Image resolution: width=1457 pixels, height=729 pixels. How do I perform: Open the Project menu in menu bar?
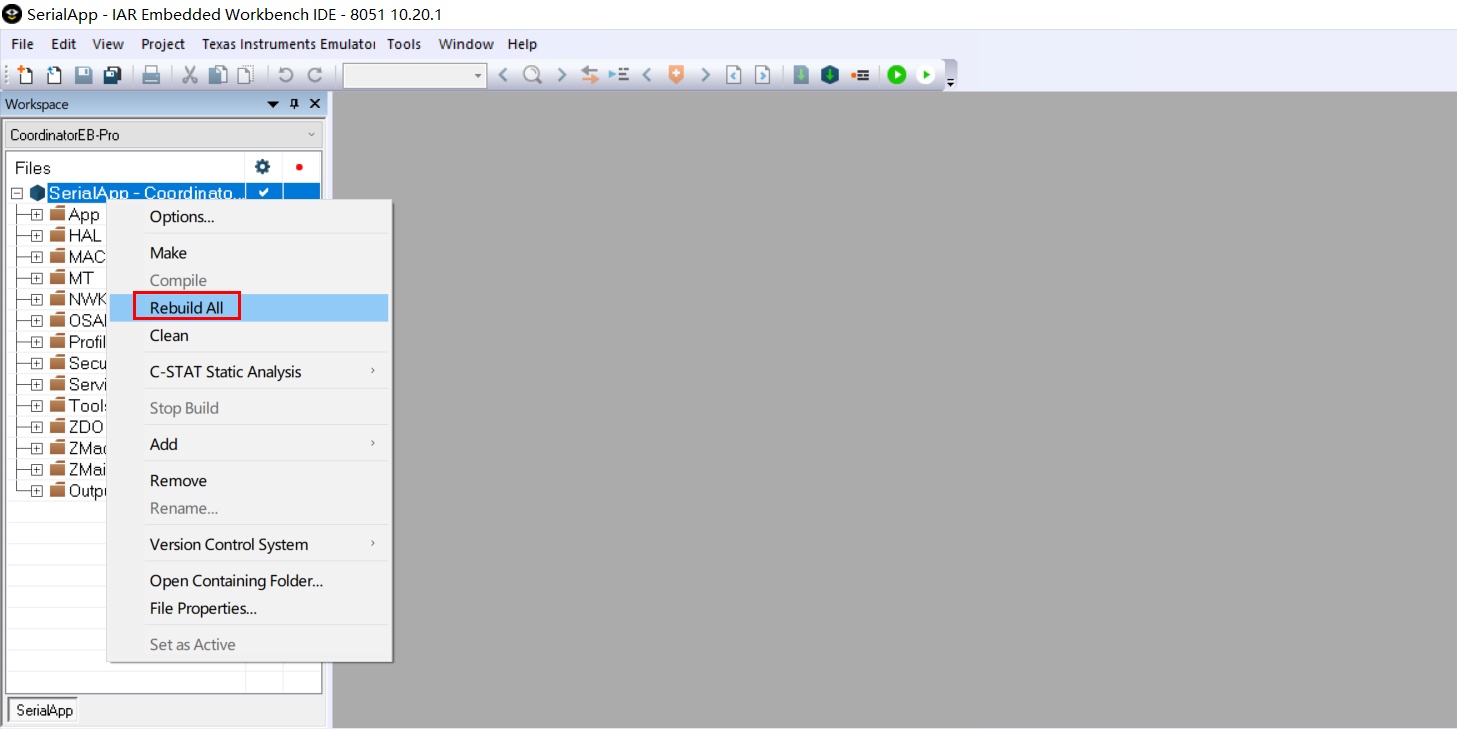(163, 44)
